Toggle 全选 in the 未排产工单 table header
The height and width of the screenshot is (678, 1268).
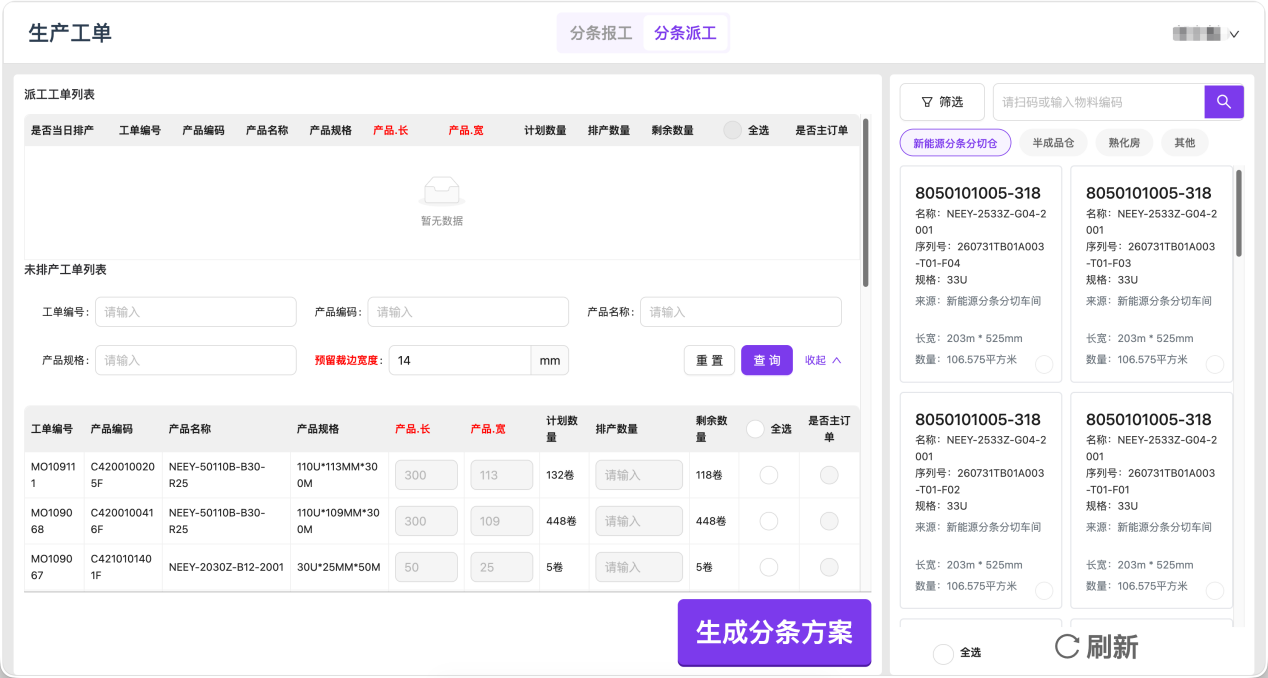[x=756, y=428]
